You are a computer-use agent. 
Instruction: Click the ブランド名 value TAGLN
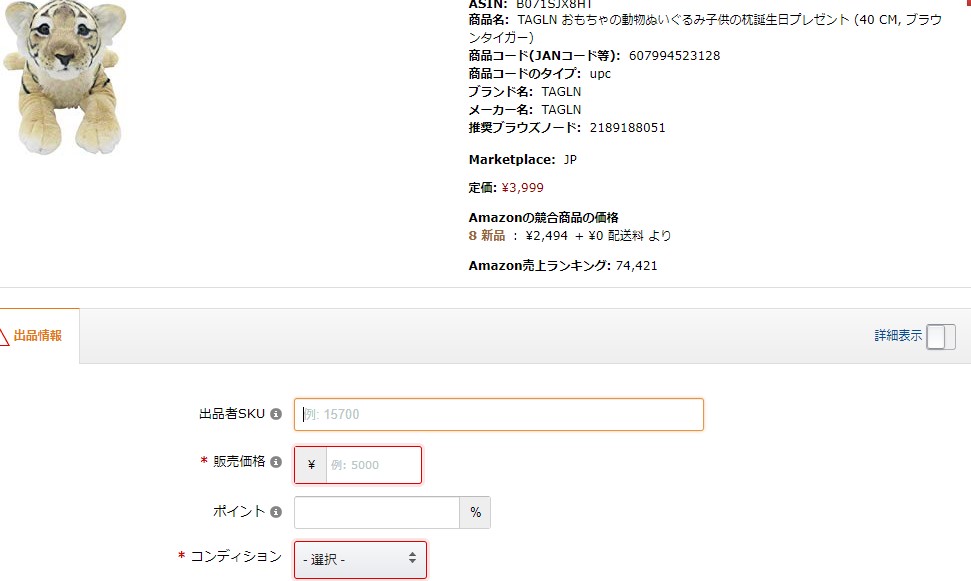click(x=561, y=92)
